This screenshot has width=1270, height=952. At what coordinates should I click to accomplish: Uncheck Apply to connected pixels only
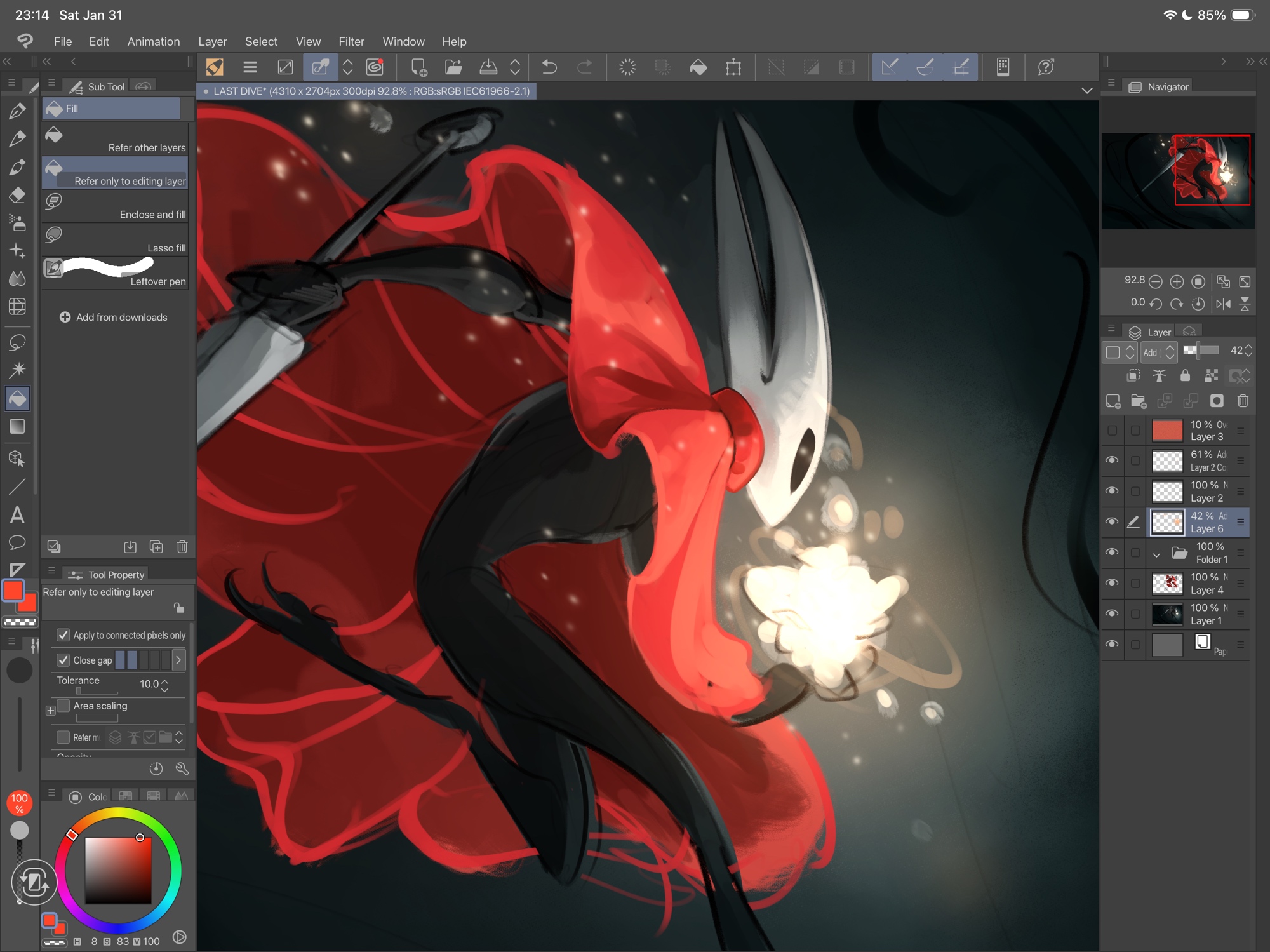(63, 635)
